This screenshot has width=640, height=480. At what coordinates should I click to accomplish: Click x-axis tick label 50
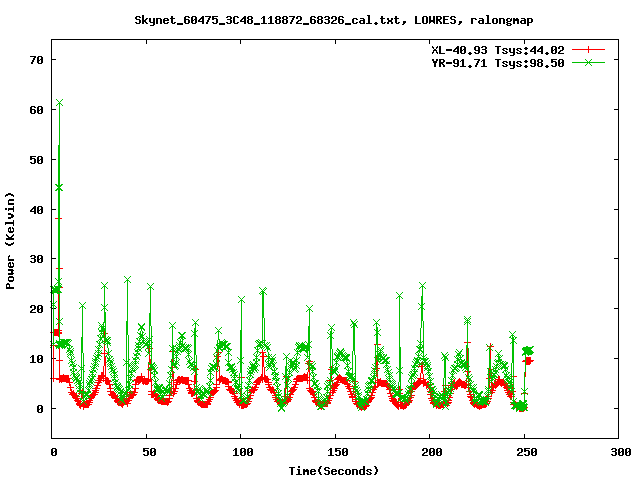(149, 452)
